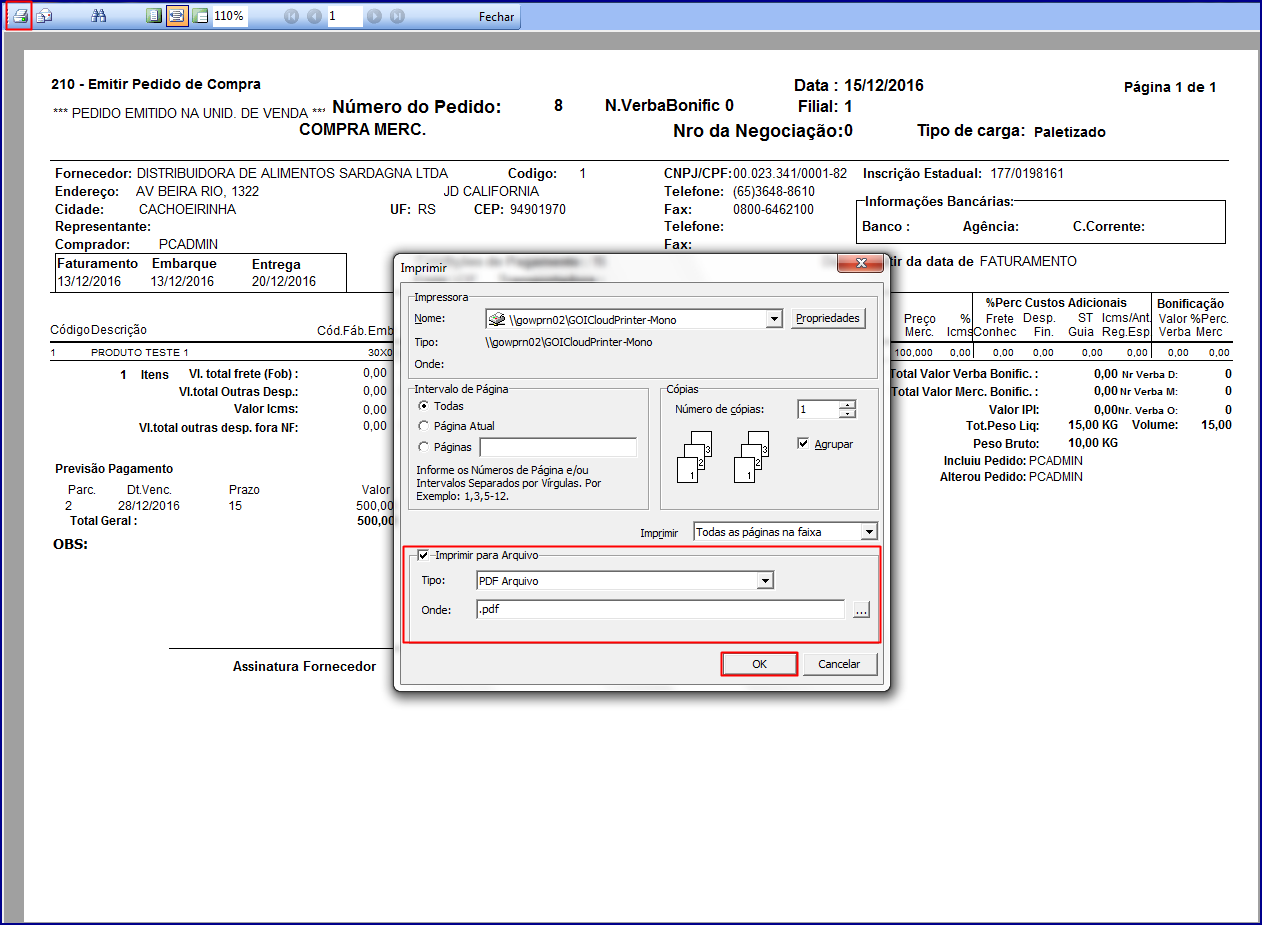Viewport: 1262px width, 925px height.
Task: Click the due date 28/12/2016 in Previsão Pagamento
Action: (149, 506)
